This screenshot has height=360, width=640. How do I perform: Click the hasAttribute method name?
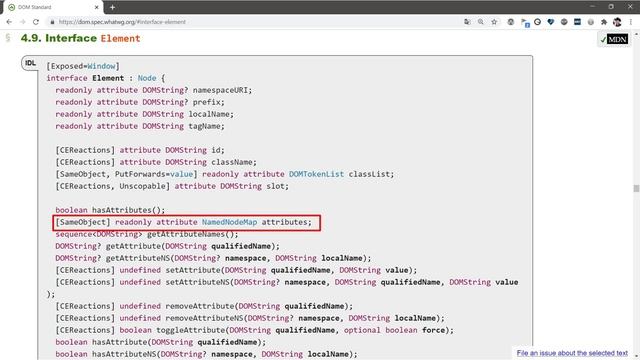click(x=119, y=342)
